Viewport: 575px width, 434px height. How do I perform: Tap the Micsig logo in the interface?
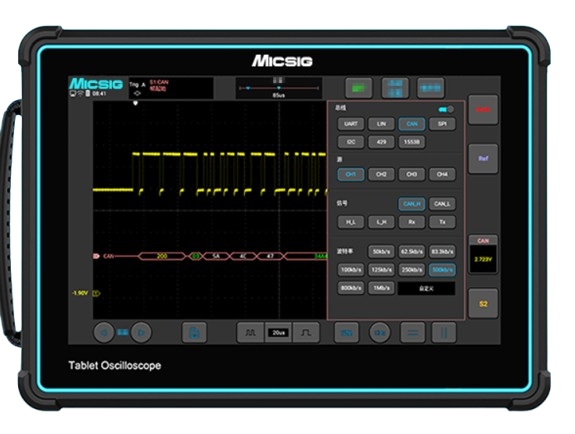[x=96, y=84]
